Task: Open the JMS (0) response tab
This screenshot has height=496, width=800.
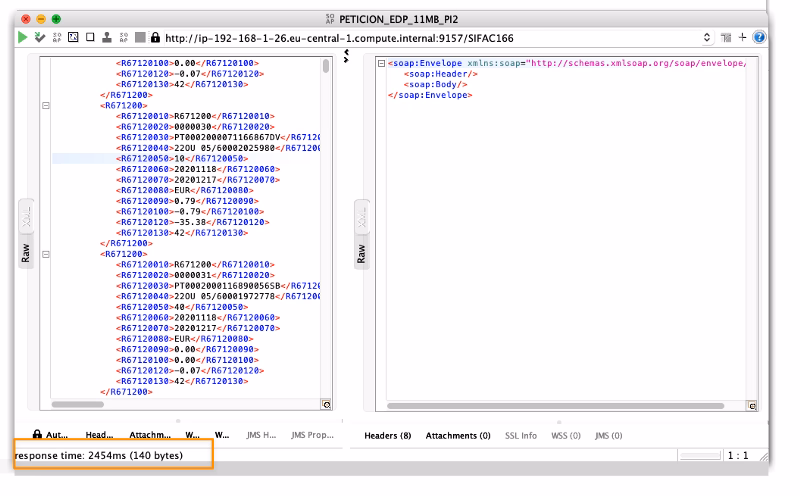Action: point(609,435)
